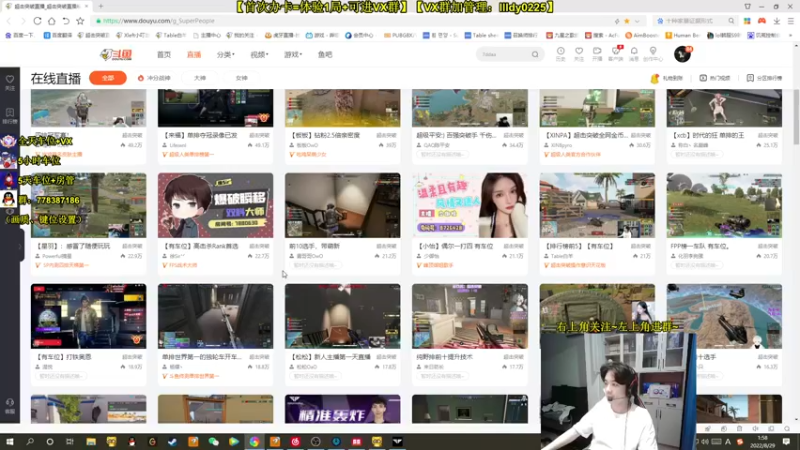Open the 礼物特效 link
800x450 pixels.
coord(667,78)
